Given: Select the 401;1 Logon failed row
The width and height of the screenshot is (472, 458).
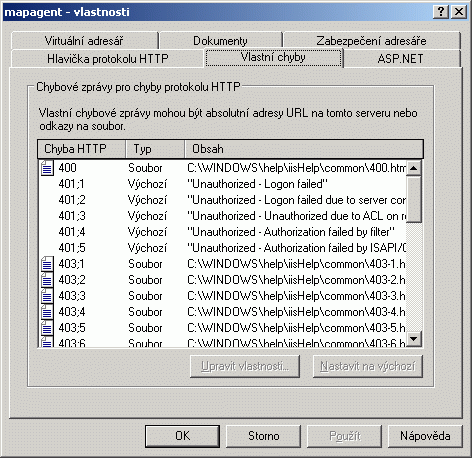Looking at the screenshot, I should (222, 184).
